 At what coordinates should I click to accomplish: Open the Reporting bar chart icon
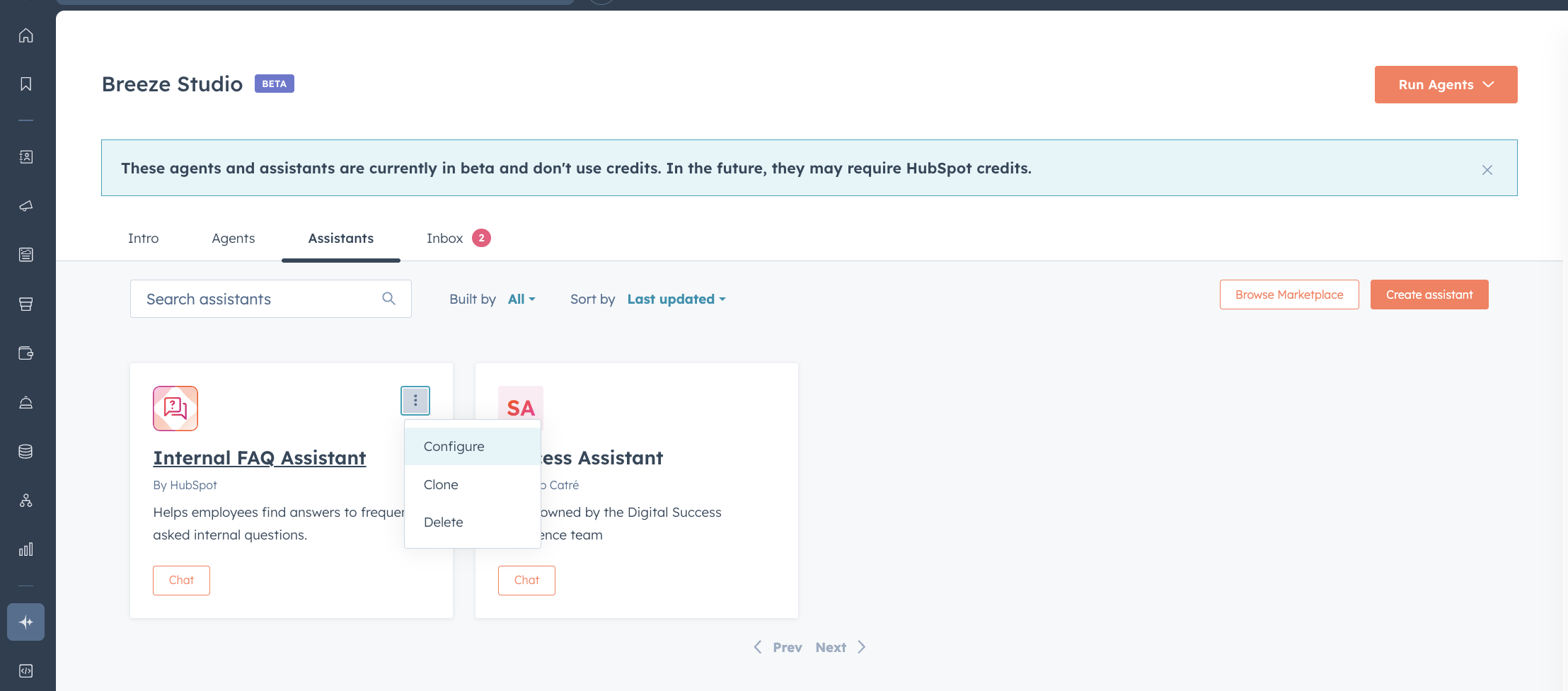pos(26,549)
